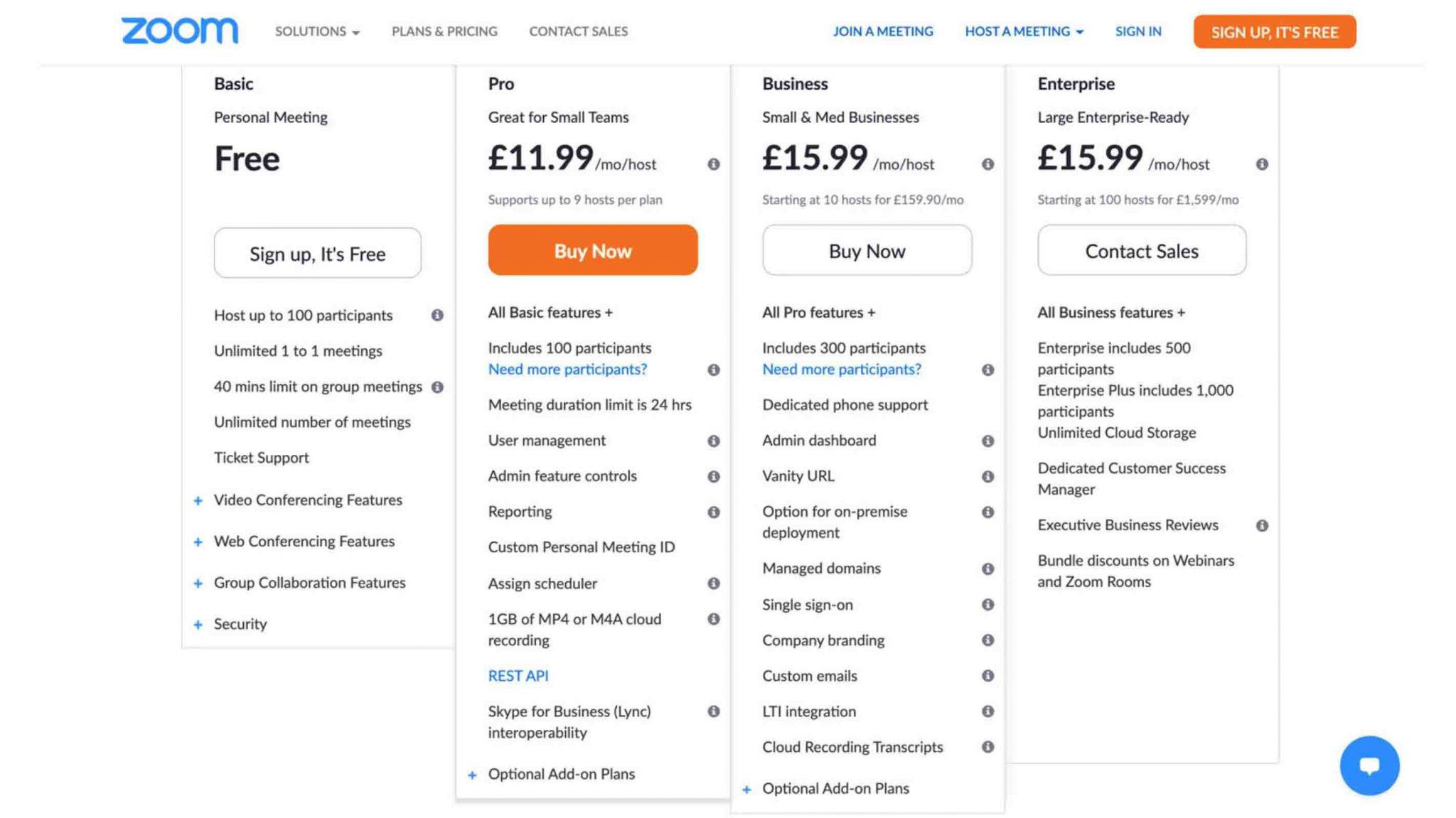The image size is (1456, 818).
Task: Click info icon beside Enterprise price
Action: (1261, 164)
